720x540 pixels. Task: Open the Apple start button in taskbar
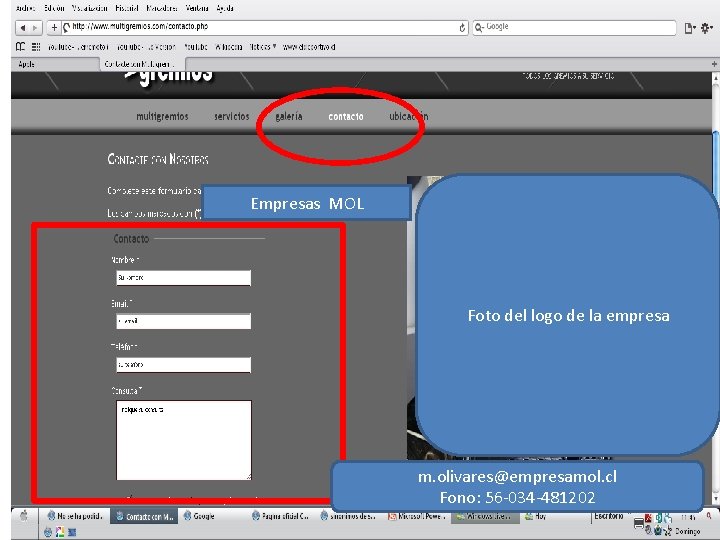pos(24,516)
